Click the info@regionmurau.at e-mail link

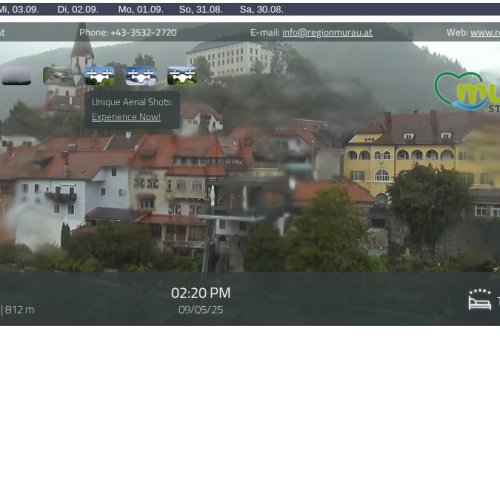click(x=327, y=32)
